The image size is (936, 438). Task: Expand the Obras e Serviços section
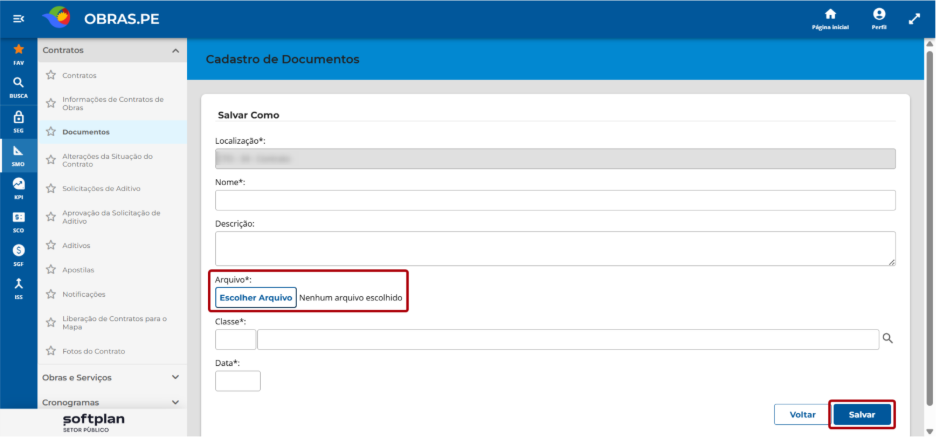pyautogui.click(x=175, y=377)
